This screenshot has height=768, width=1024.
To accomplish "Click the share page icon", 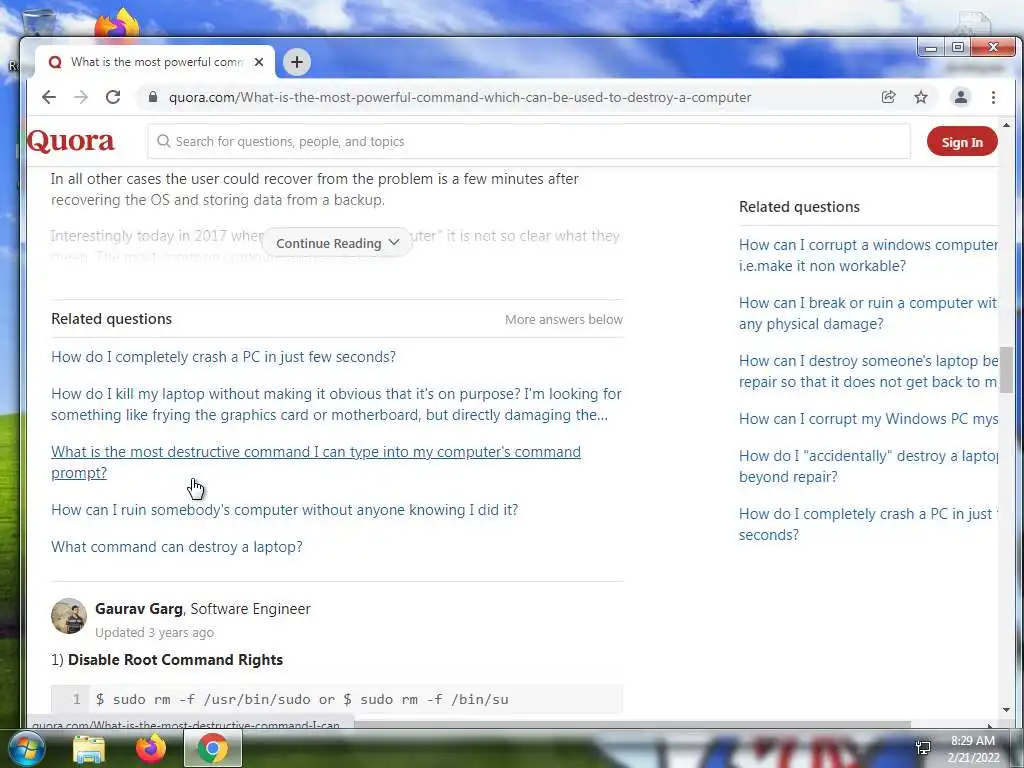I will pos(888,97).
